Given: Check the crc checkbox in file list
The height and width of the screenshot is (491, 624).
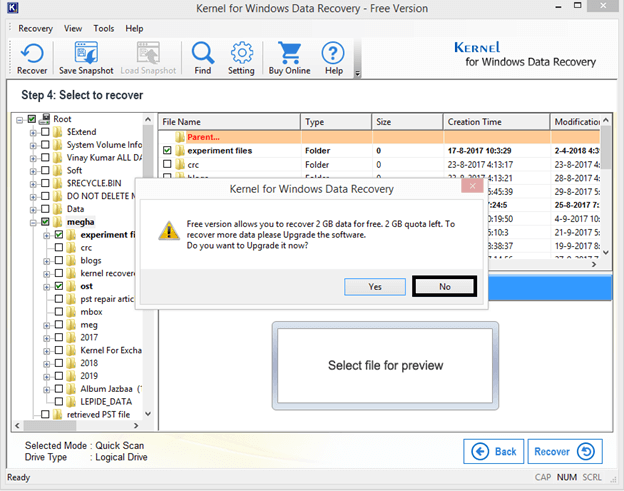Looking at the screenshot, I should click(x=167, y=164).
